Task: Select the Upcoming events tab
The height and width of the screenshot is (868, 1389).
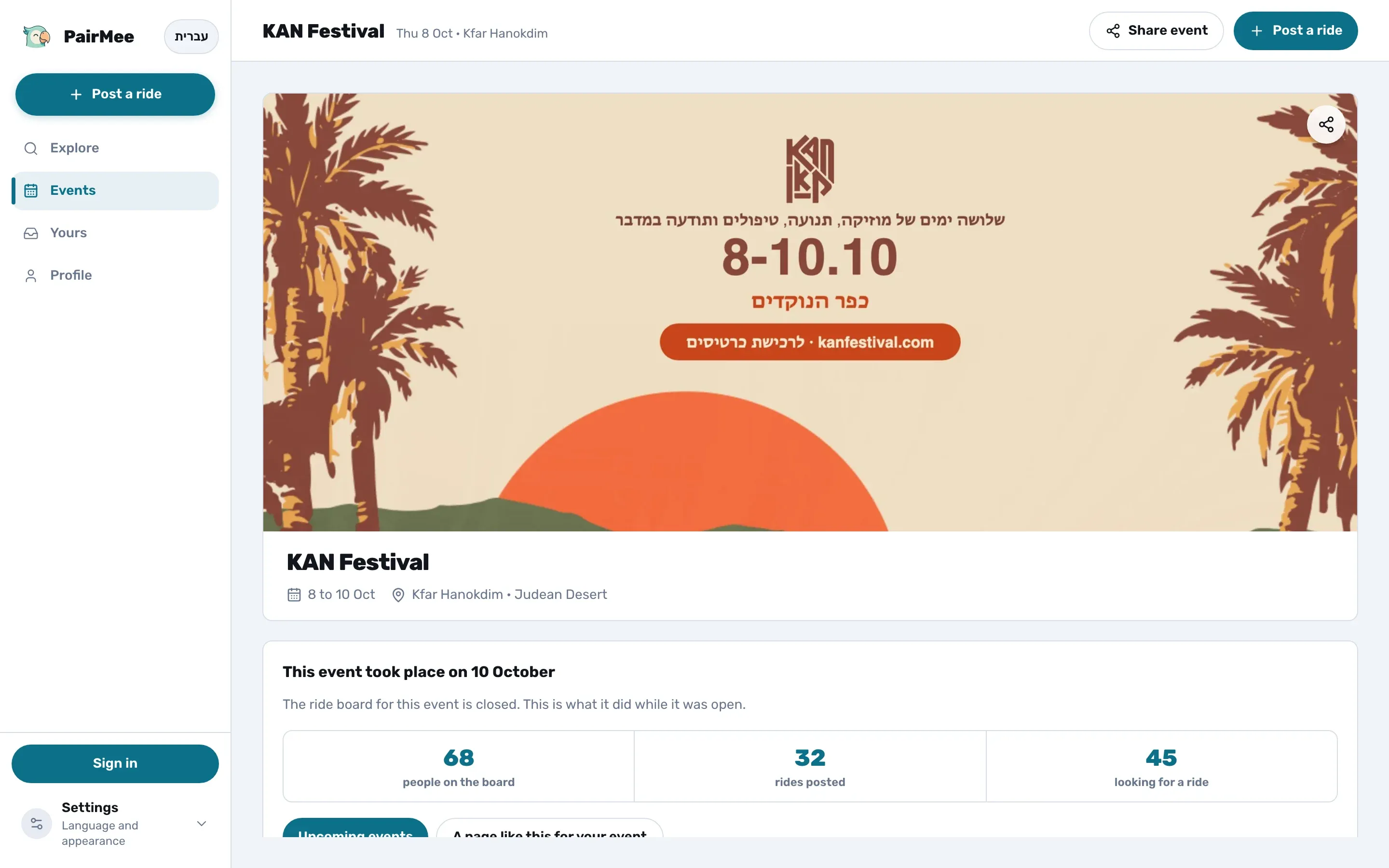Action: click(355, 828)
